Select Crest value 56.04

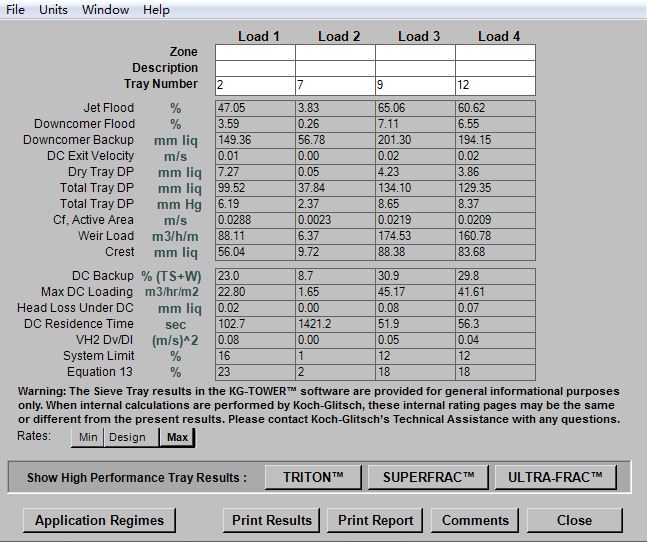click(255, 252)
